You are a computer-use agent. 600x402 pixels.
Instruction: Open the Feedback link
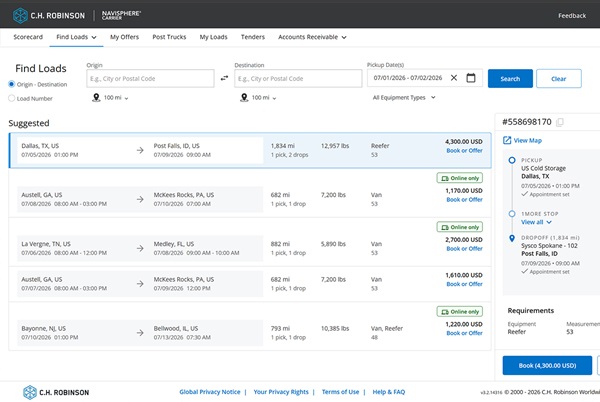pyautogui.click(x=572, y=16)
